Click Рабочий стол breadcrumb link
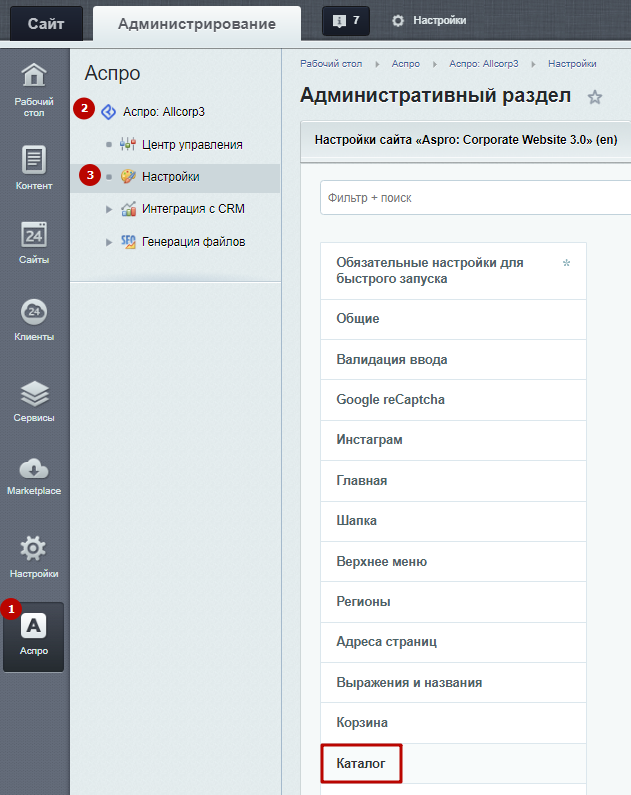631x795 pixels. click(x=331, y=64)
